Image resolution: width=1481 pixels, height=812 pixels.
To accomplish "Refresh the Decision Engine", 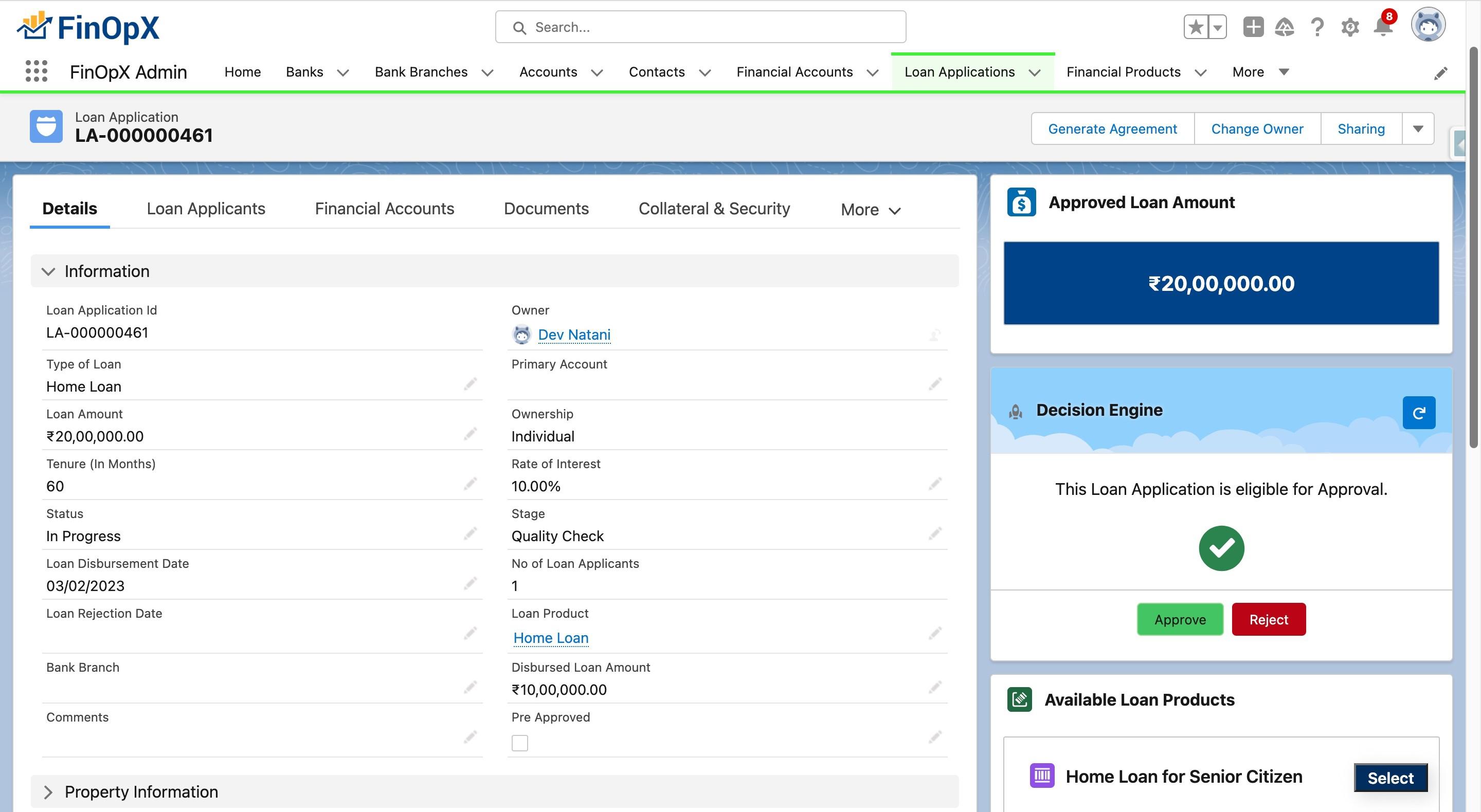I will 1418,413.
